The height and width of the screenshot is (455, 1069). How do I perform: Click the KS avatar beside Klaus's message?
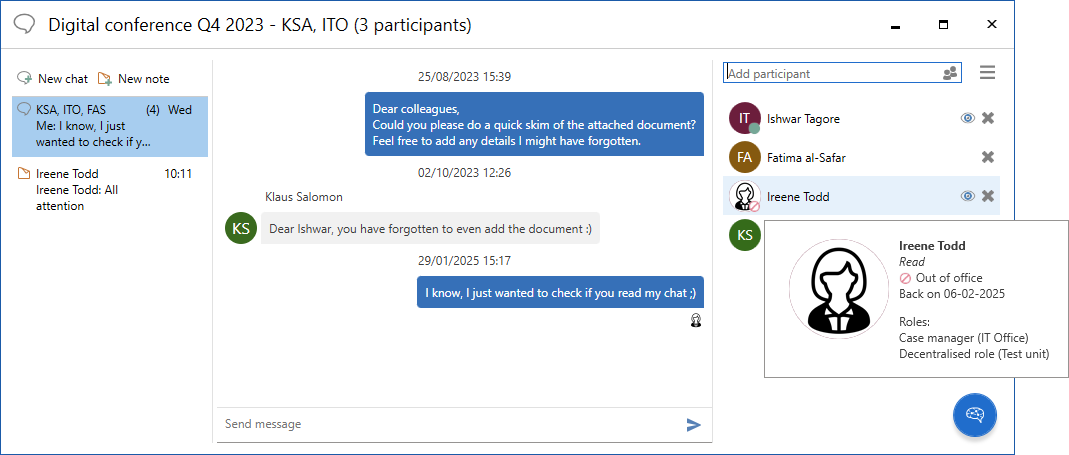241,228
